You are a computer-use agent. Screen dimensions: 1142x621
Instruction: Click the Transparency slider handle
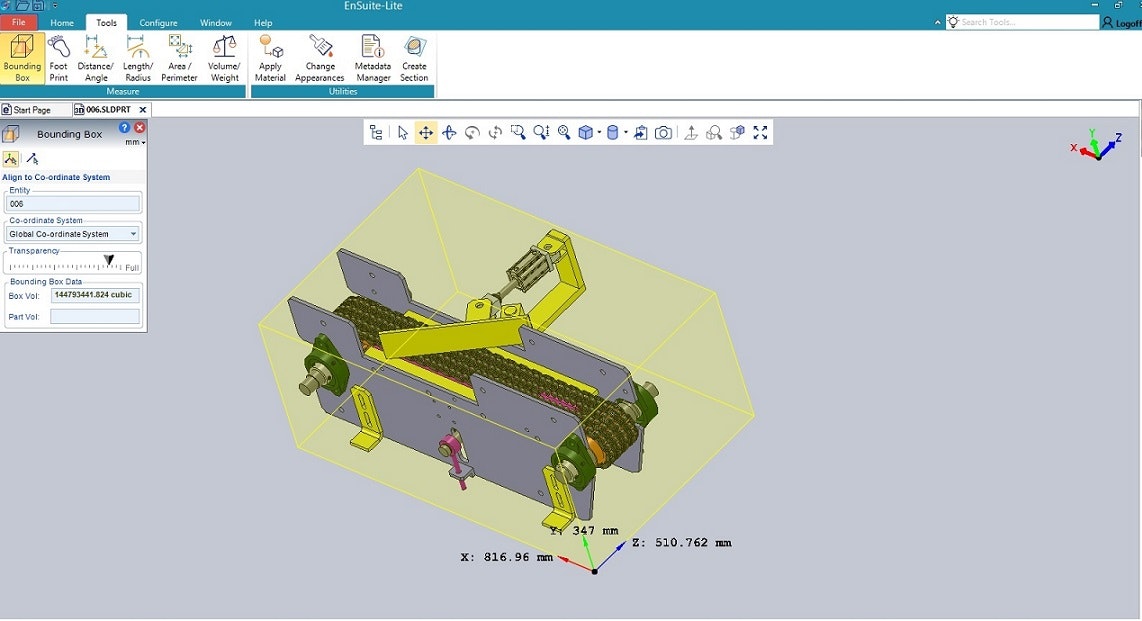tap(109, 260)
